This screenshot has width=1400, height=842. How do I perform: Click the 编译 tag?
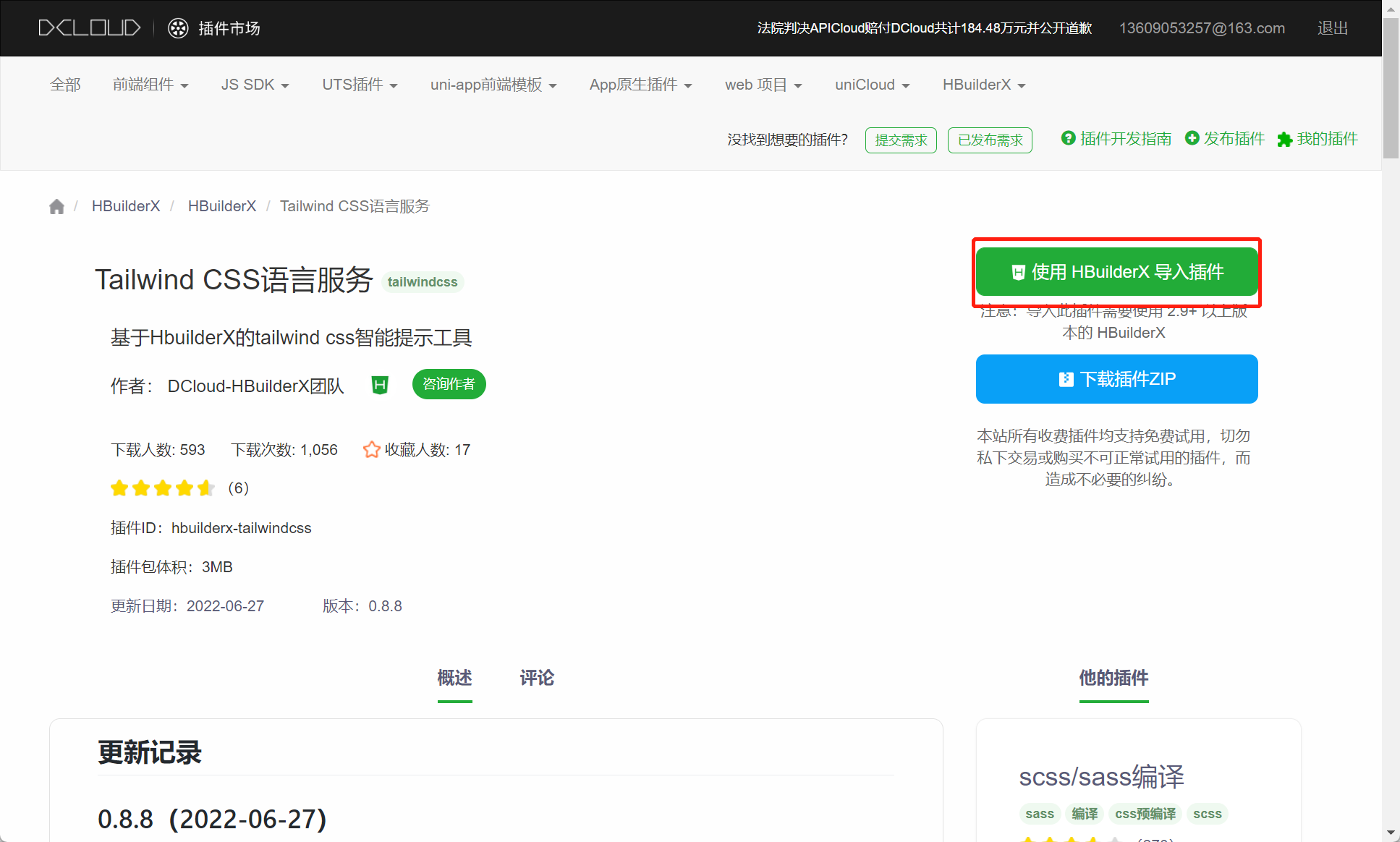point(1085,814)
